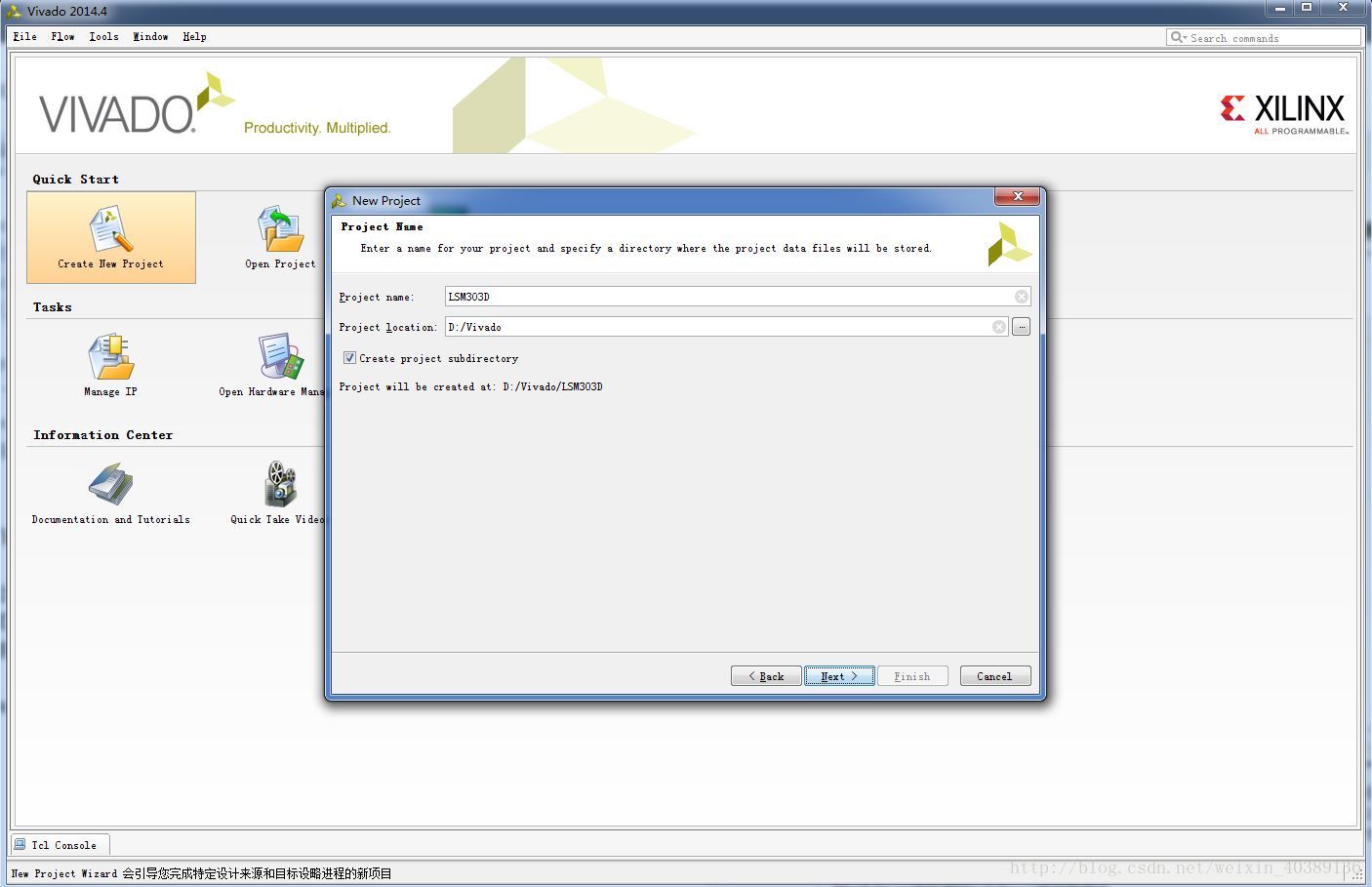Proceed with the Next button
Screen dimensions: 1372x887
click(839, 676)
